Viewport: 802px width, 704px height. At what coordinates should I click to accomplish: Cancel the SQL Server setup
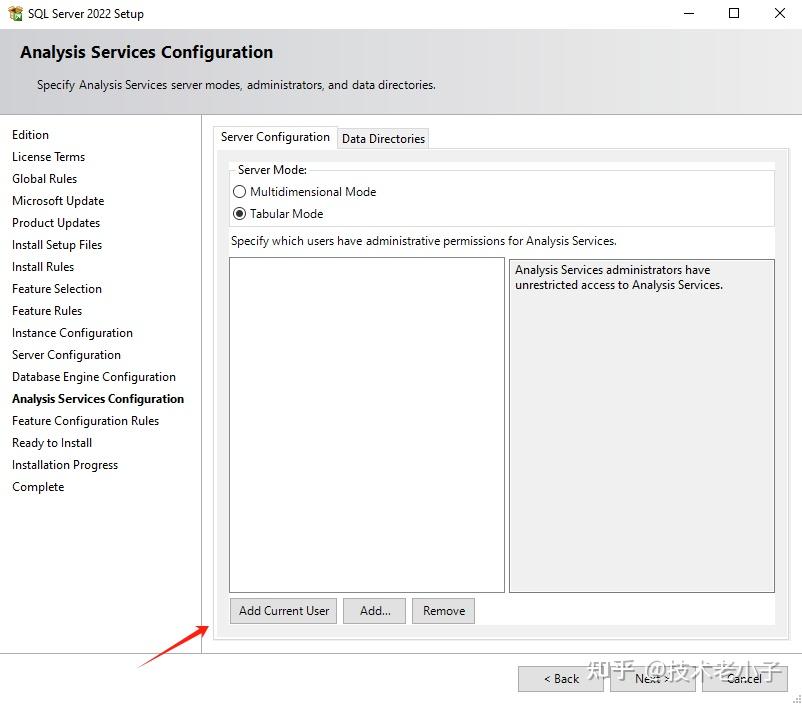point(744,679)
